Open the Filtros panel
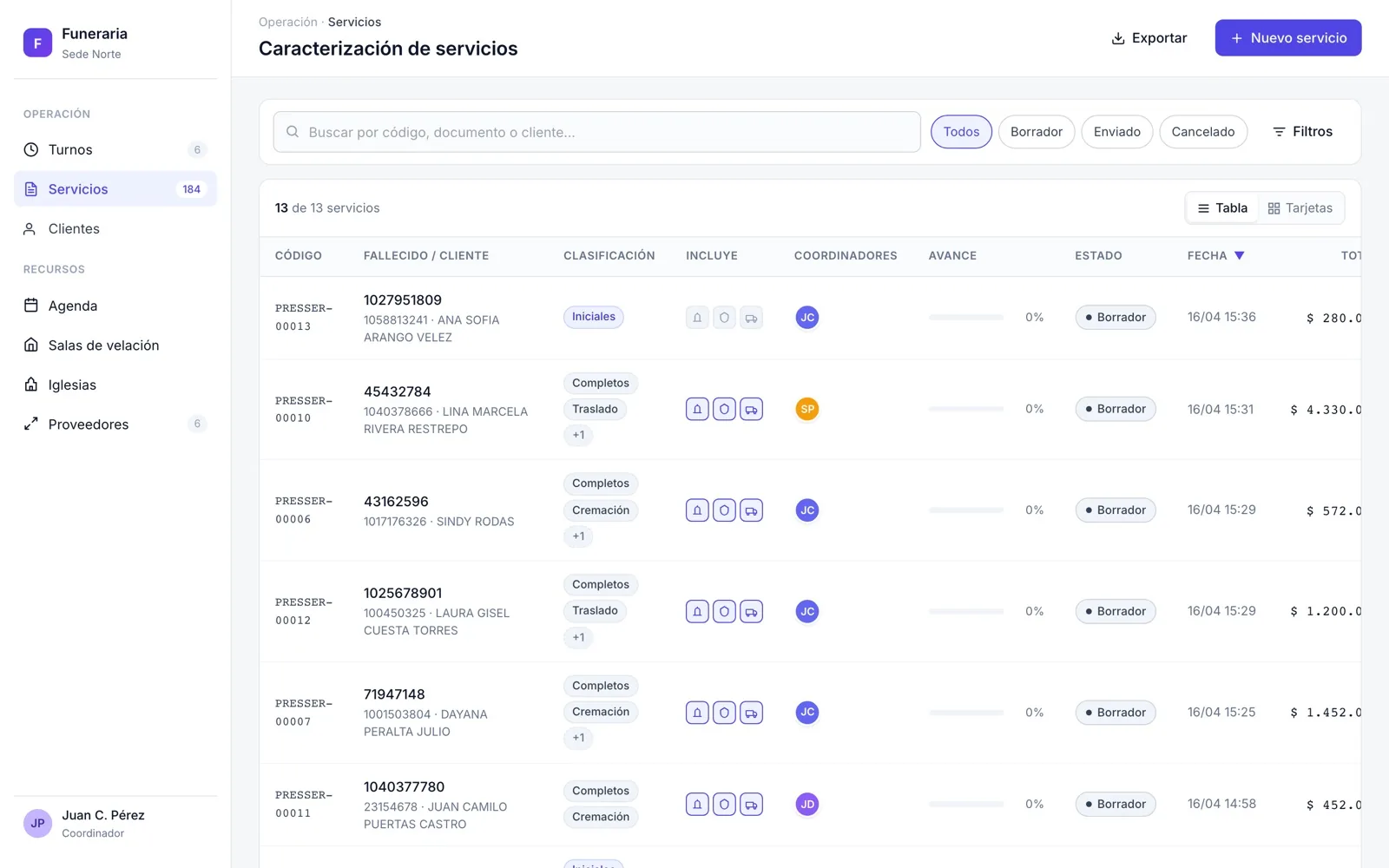1389x868 pixels. (1302, 132)
